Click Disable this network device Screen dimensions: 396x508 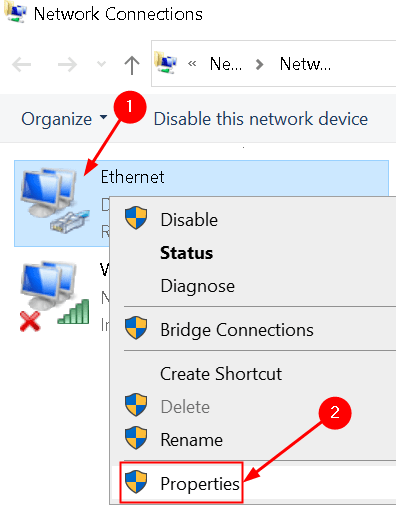tap(261, 119)
